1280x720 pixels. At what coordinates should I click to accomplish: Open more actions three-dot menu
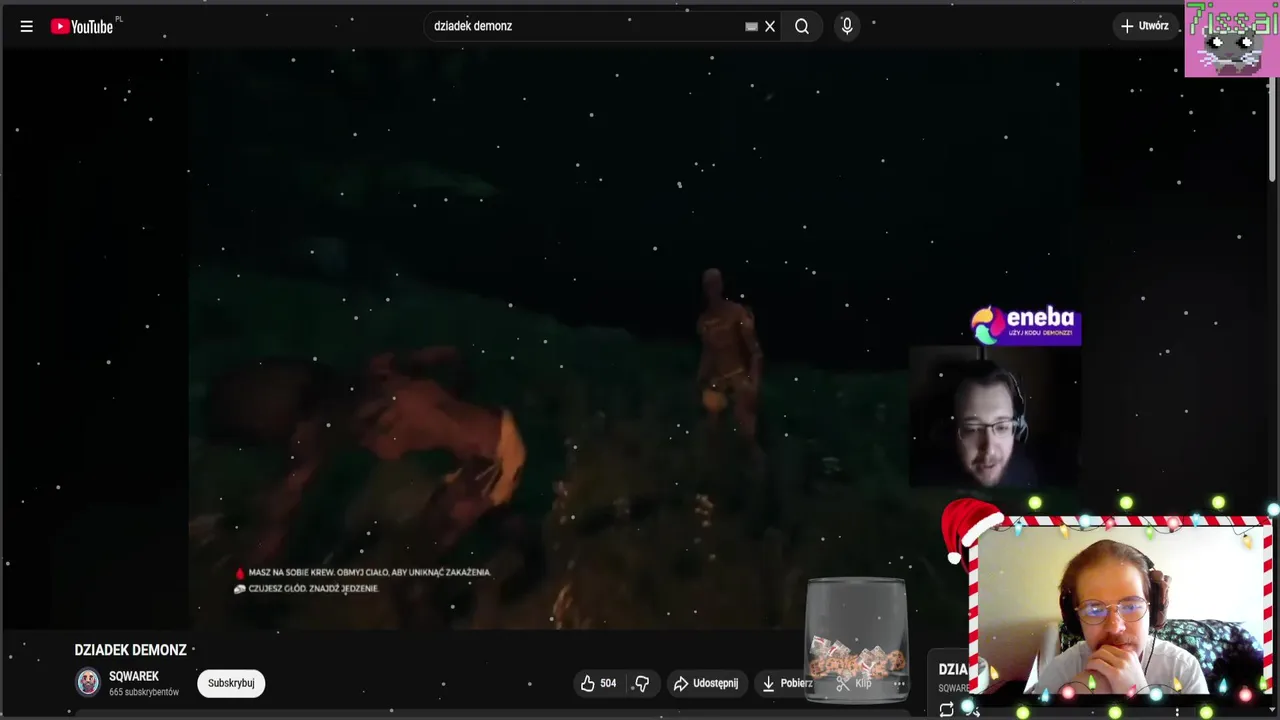click(x=898, y=683)
